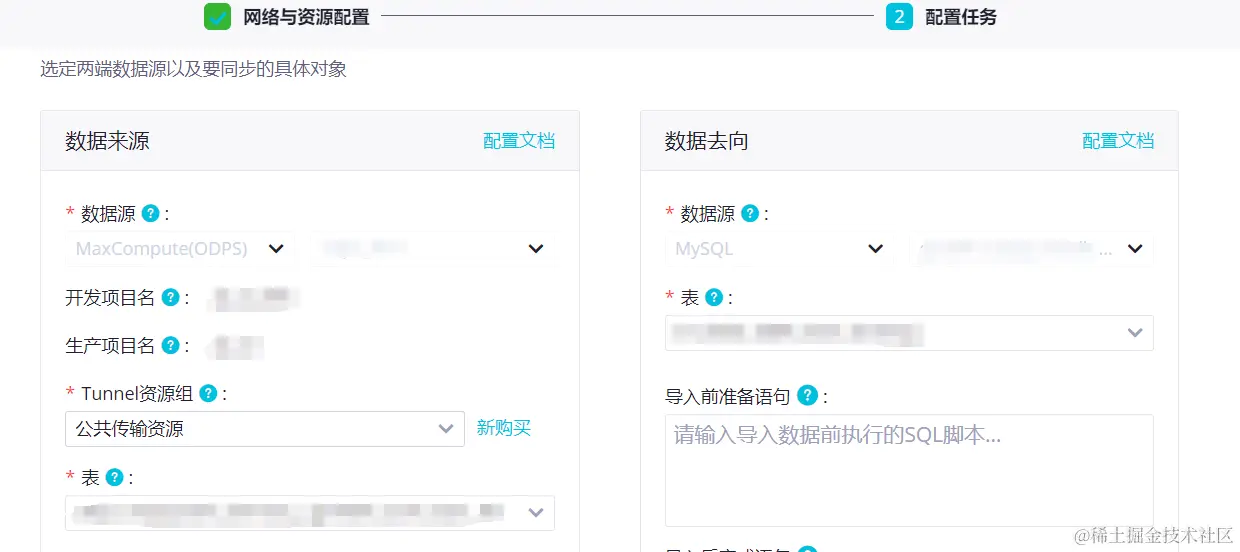This screenshot has width=1240, height=552.
Task: Click help icon beside Tunnel资源组
Action: [208, 393]
